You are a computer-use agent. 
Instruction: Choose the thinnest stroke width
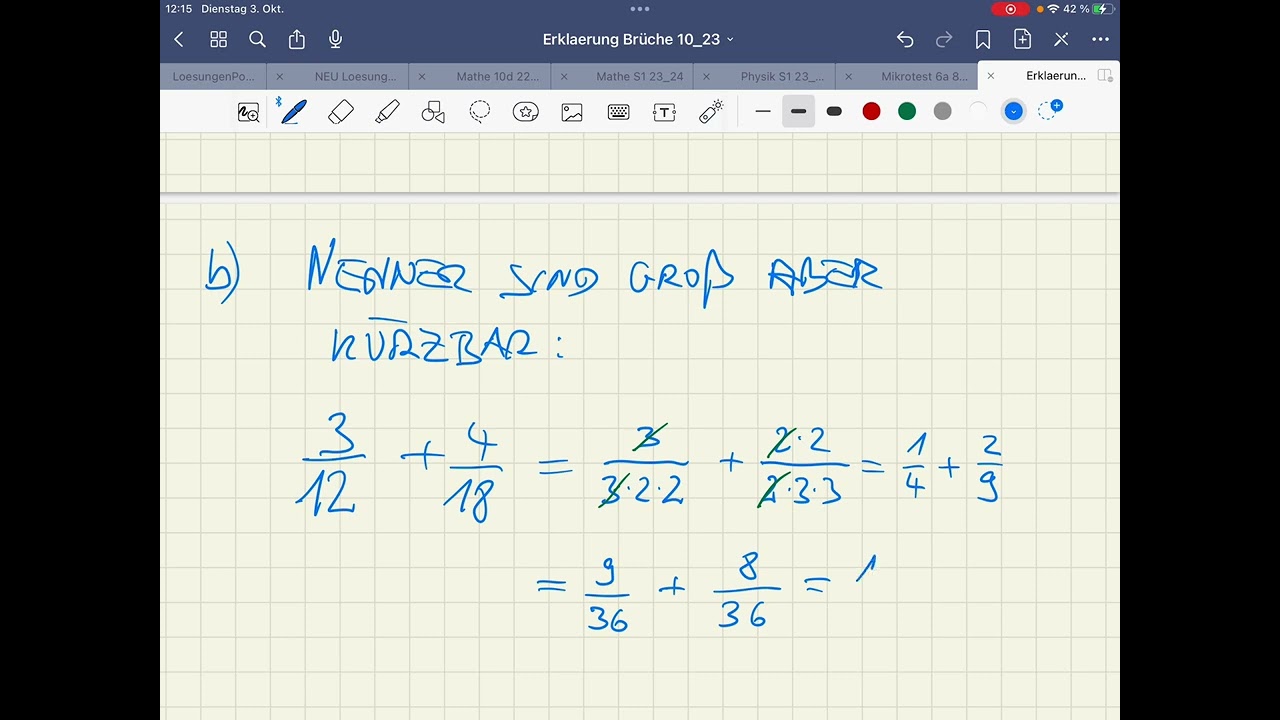tap(763, 112)
